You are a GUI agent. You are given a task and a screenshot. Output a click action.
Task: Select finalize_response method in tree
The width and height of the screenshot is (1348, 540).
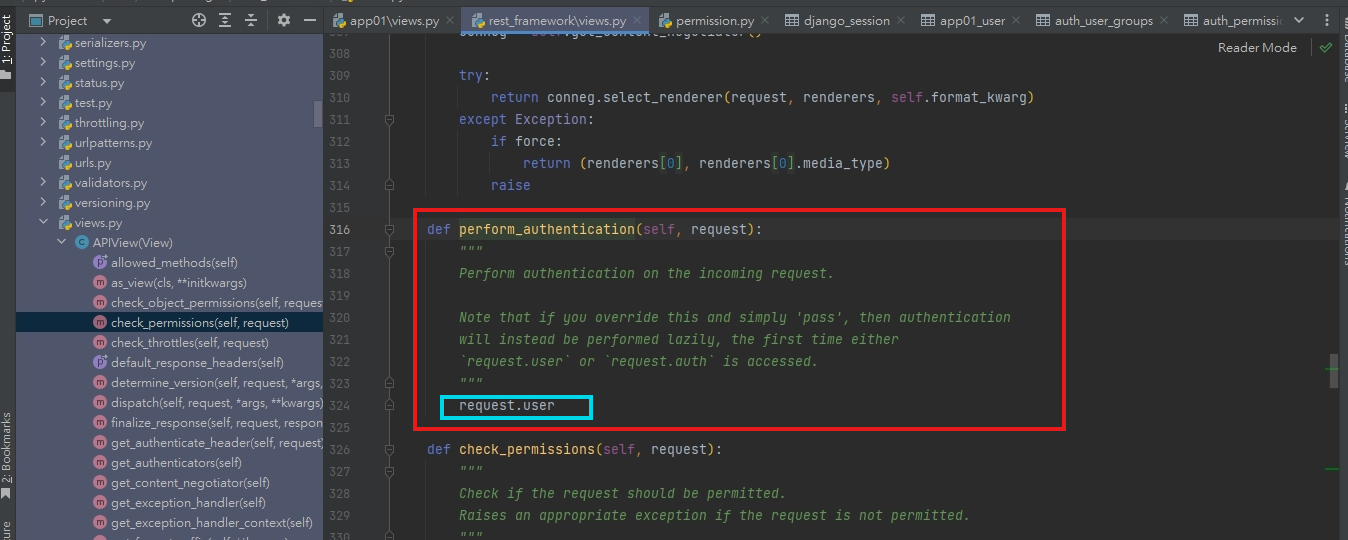pyautogui.click(x=208, y=423)
